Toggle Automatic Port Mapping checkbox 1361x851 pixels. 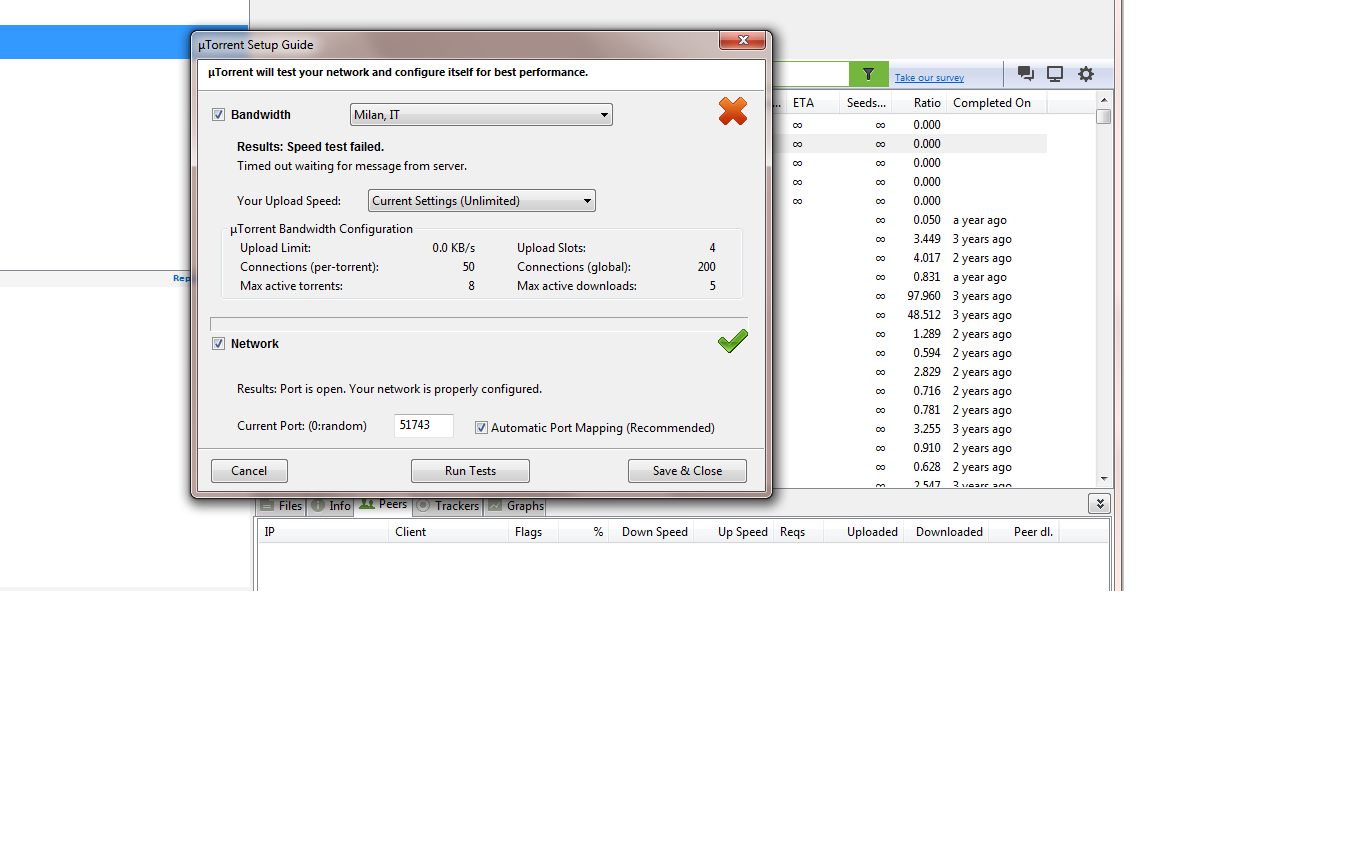(481, 428)
